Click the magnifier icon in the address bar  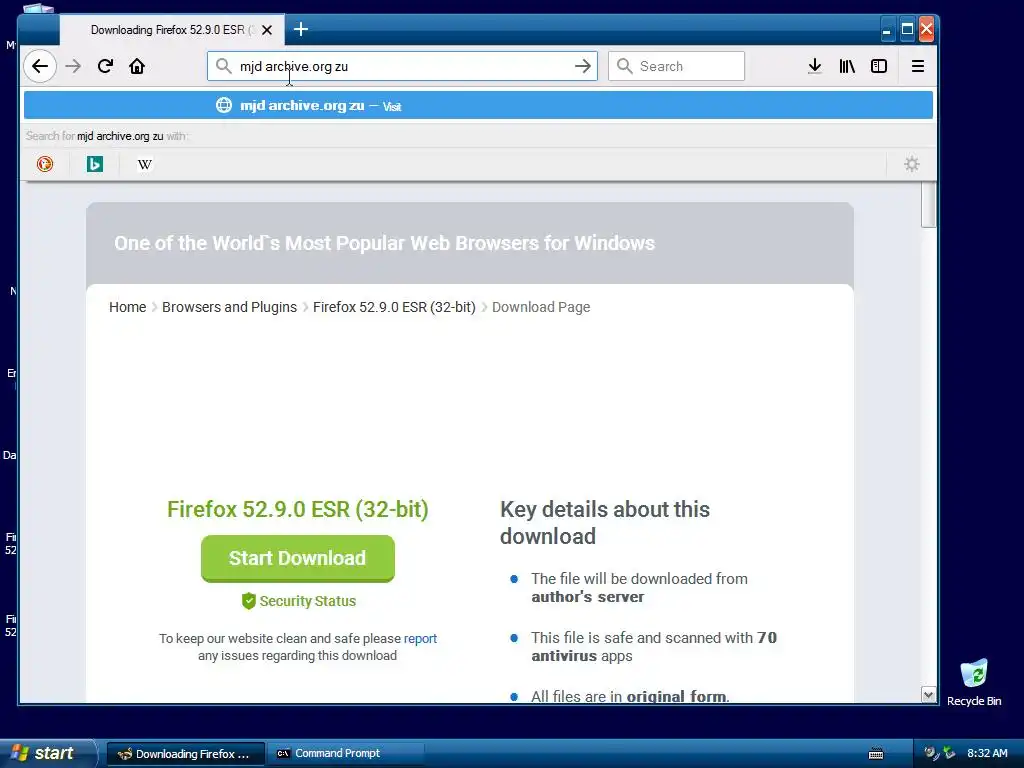tap(223, 66)
